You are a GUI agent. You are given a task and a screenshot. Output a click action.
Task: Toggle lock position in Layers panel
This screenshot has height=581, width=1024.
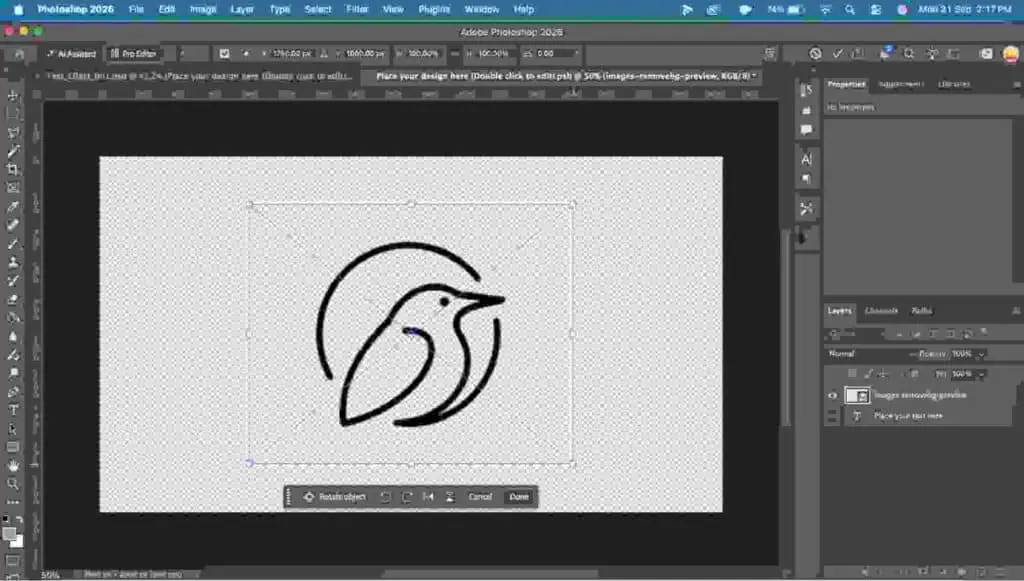point(883,374)
